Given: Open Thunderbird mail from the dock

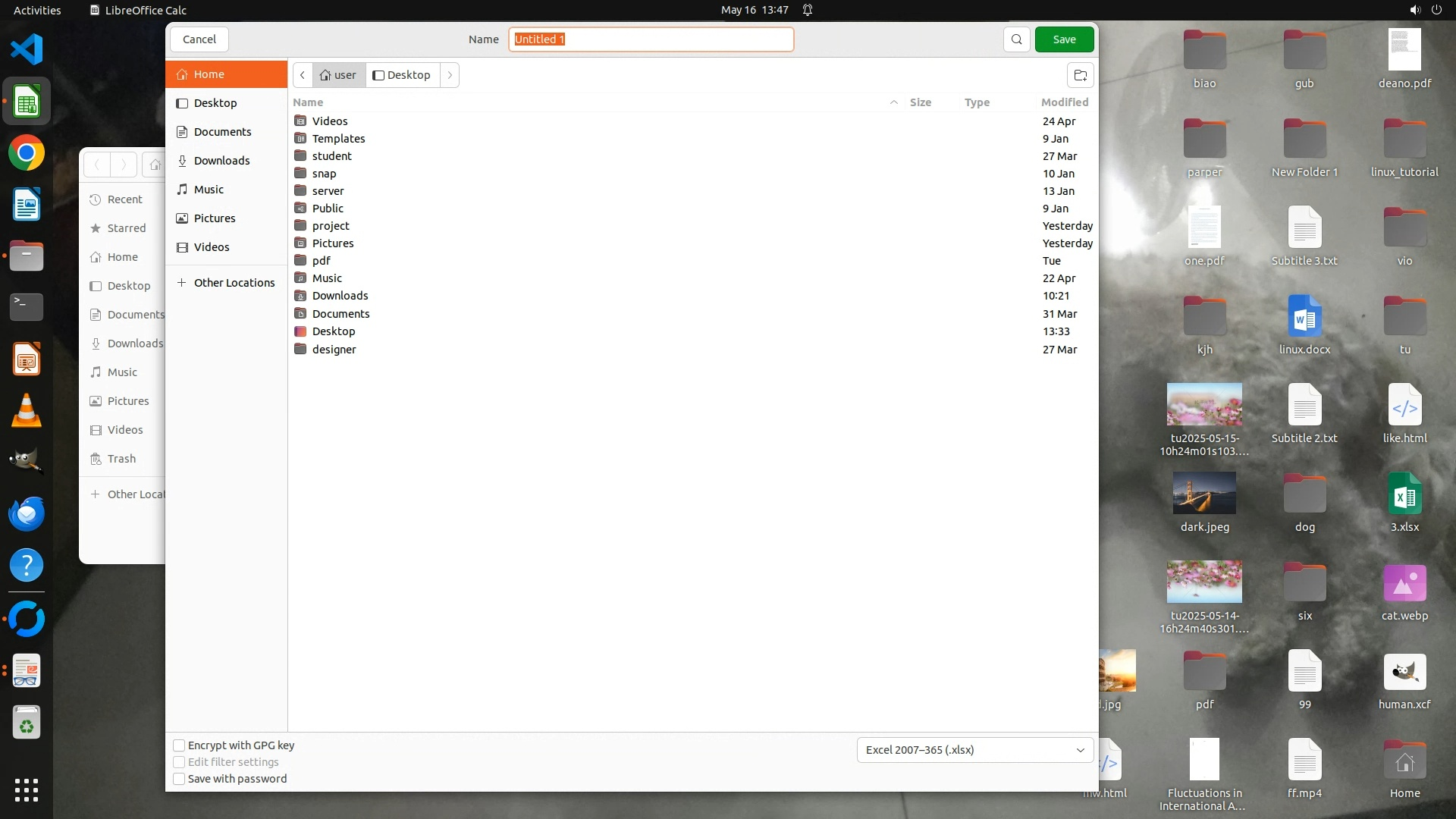Looking at the screenshot, I should click(27, 514).
